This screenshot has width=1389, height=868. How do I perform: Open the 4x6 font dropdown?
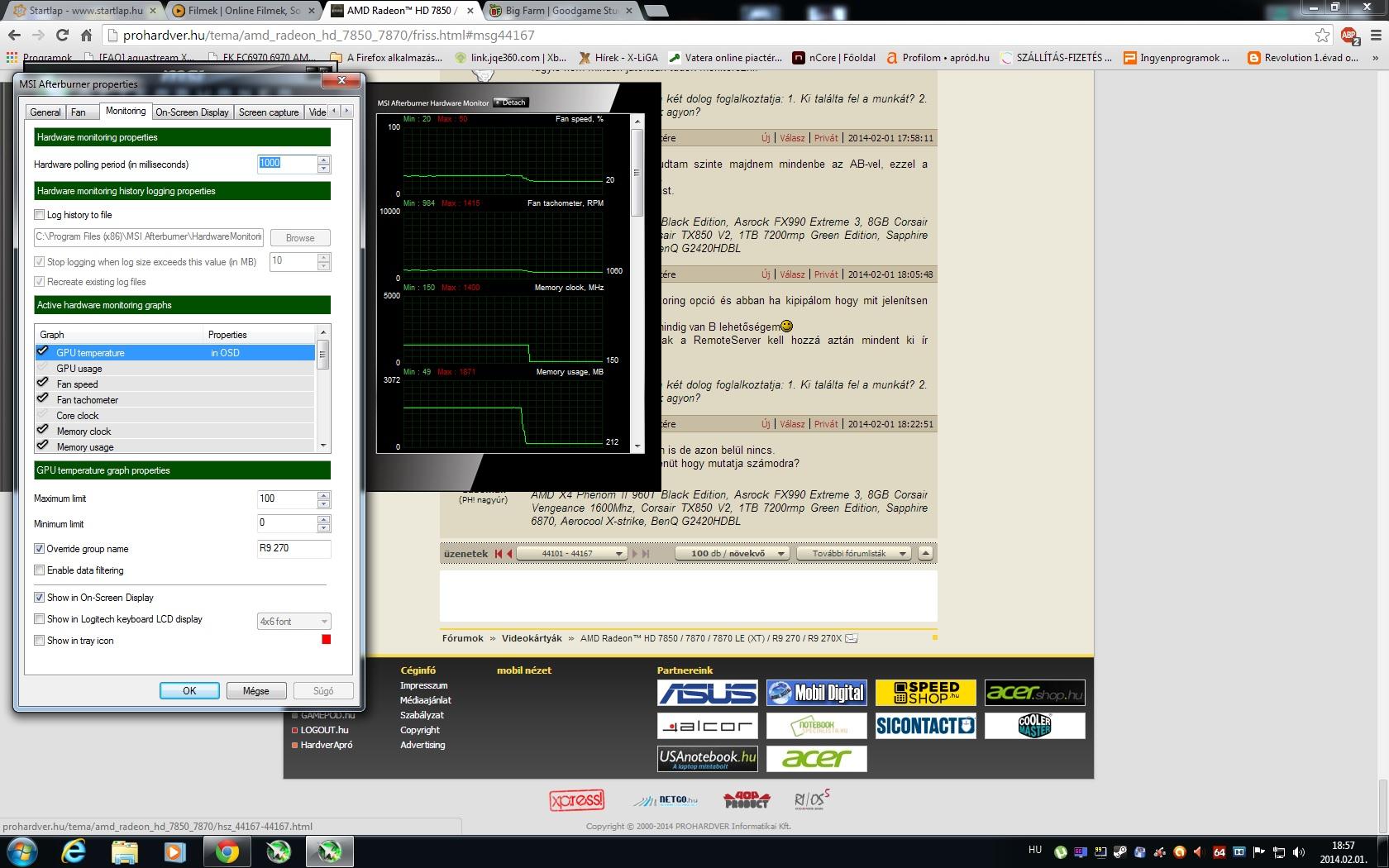coord(294,621)
